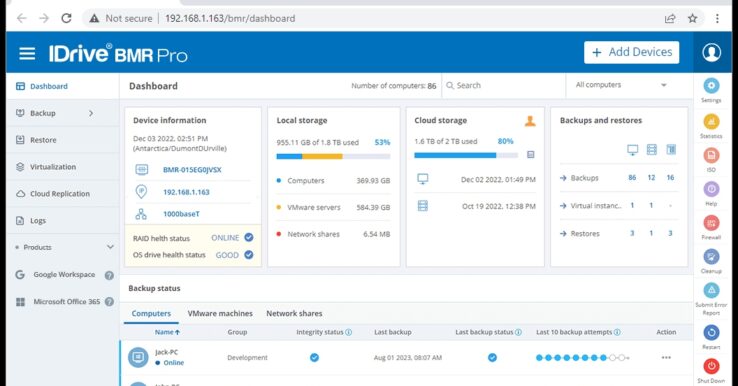The height and width of the screenshot is (386, 738).
Task: Click the ISO icon in the right sidebar
Action: [x=711, y=155]
